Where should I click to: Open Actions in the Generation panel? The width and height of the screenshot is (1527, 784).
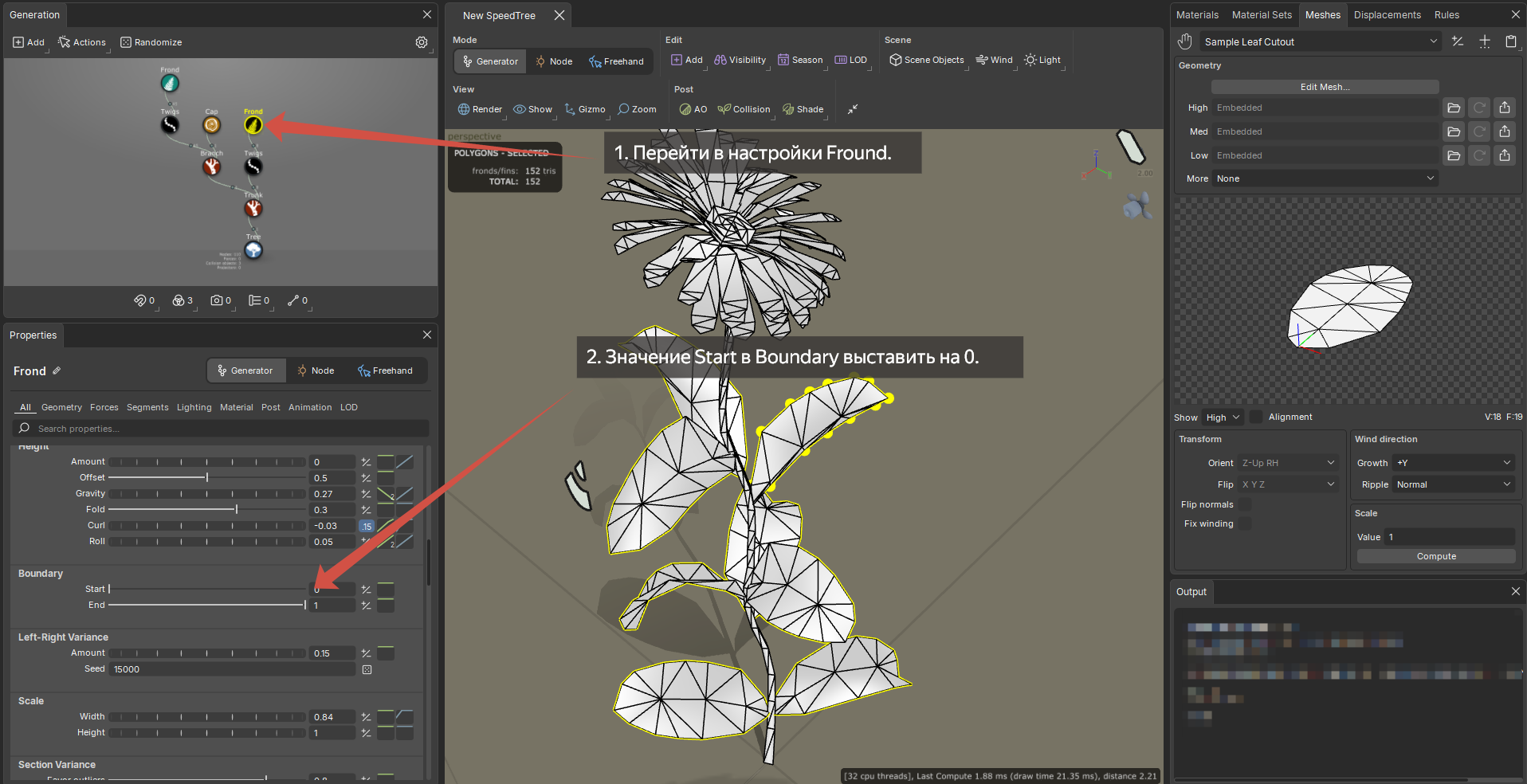(x=81, y=42)
